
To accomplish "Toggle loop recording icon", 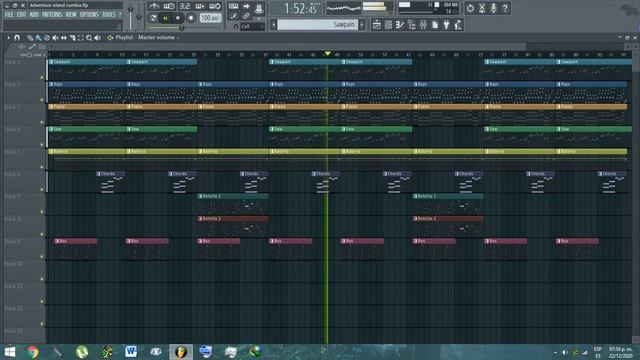I will coord(215,6).
